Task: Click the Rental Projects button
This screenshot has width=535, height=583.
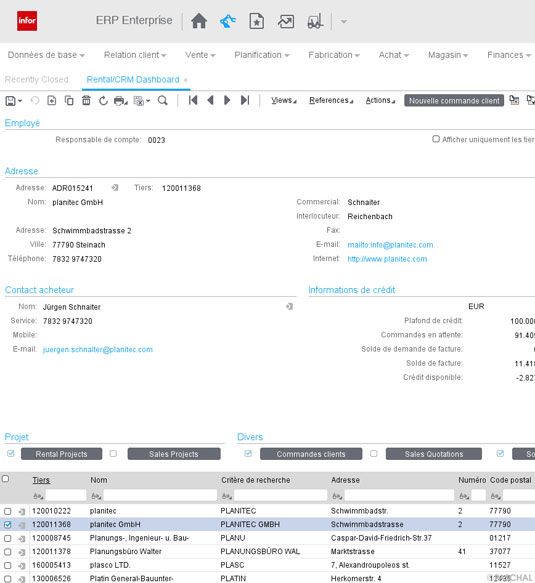Action: coord(61,454)
